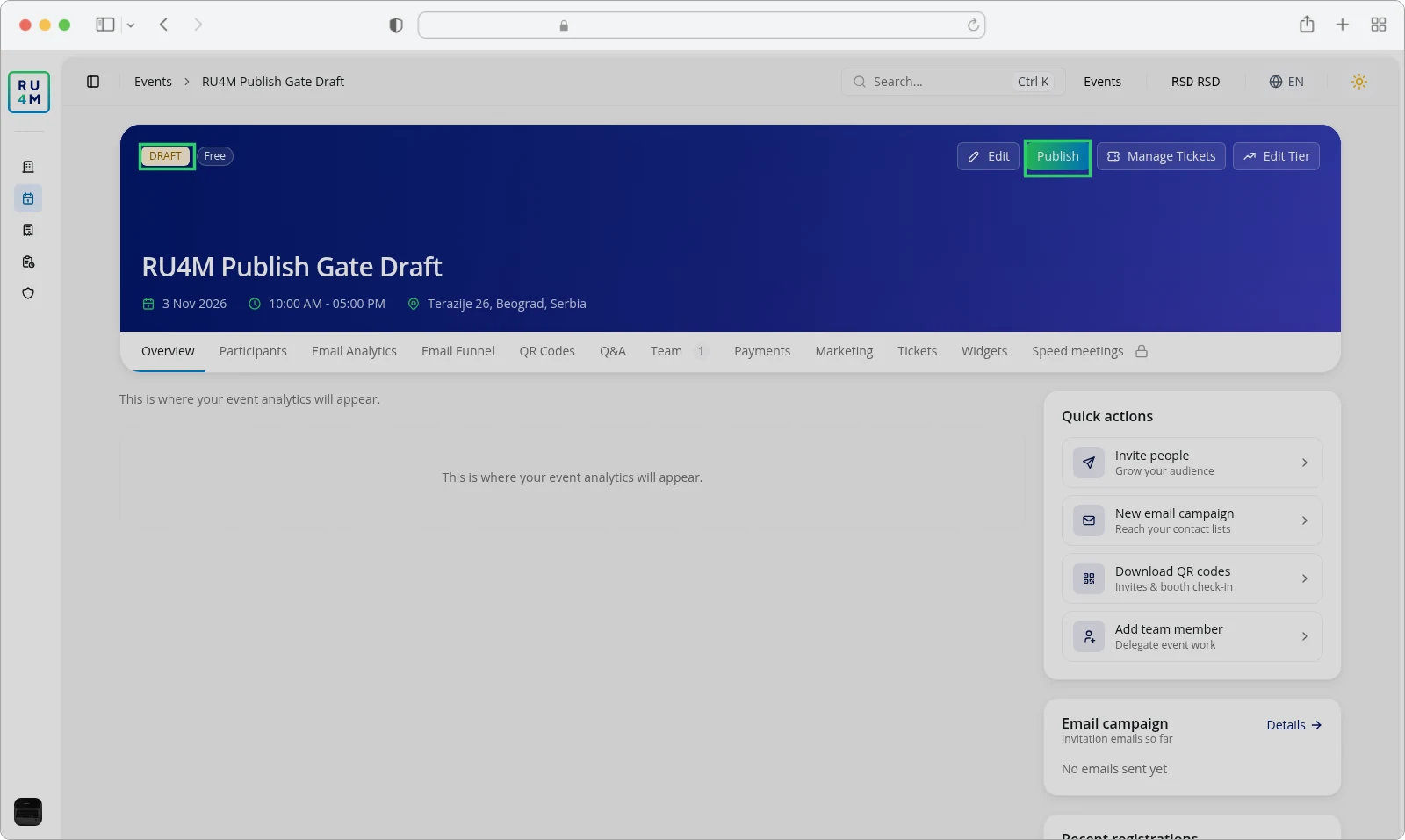Viewport: 1405px width, 840px height.
Task: Click the Edit Tier button
Action: 1276,156
